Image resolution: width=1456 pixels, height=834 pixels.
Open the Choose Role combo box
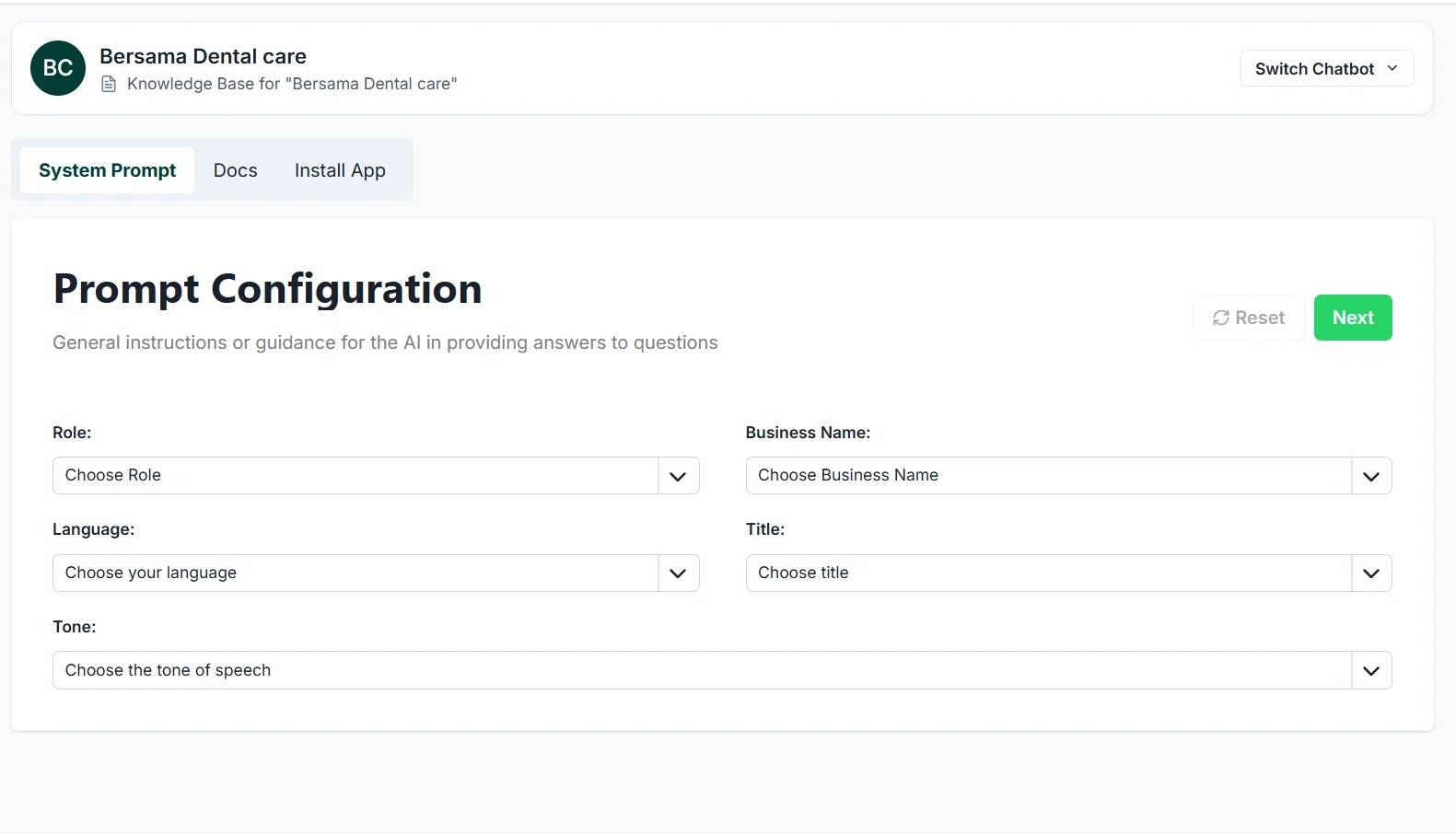pos(355,476)
